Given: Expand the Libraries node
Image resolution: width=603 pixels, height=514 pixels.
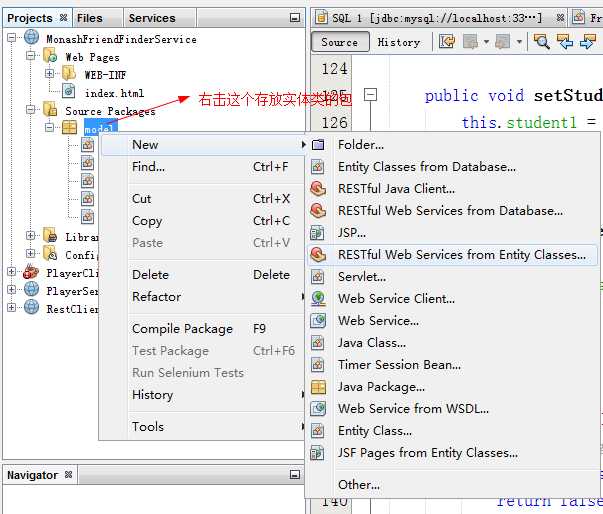Looking at the screenshot, I should (x=30, y=235).
